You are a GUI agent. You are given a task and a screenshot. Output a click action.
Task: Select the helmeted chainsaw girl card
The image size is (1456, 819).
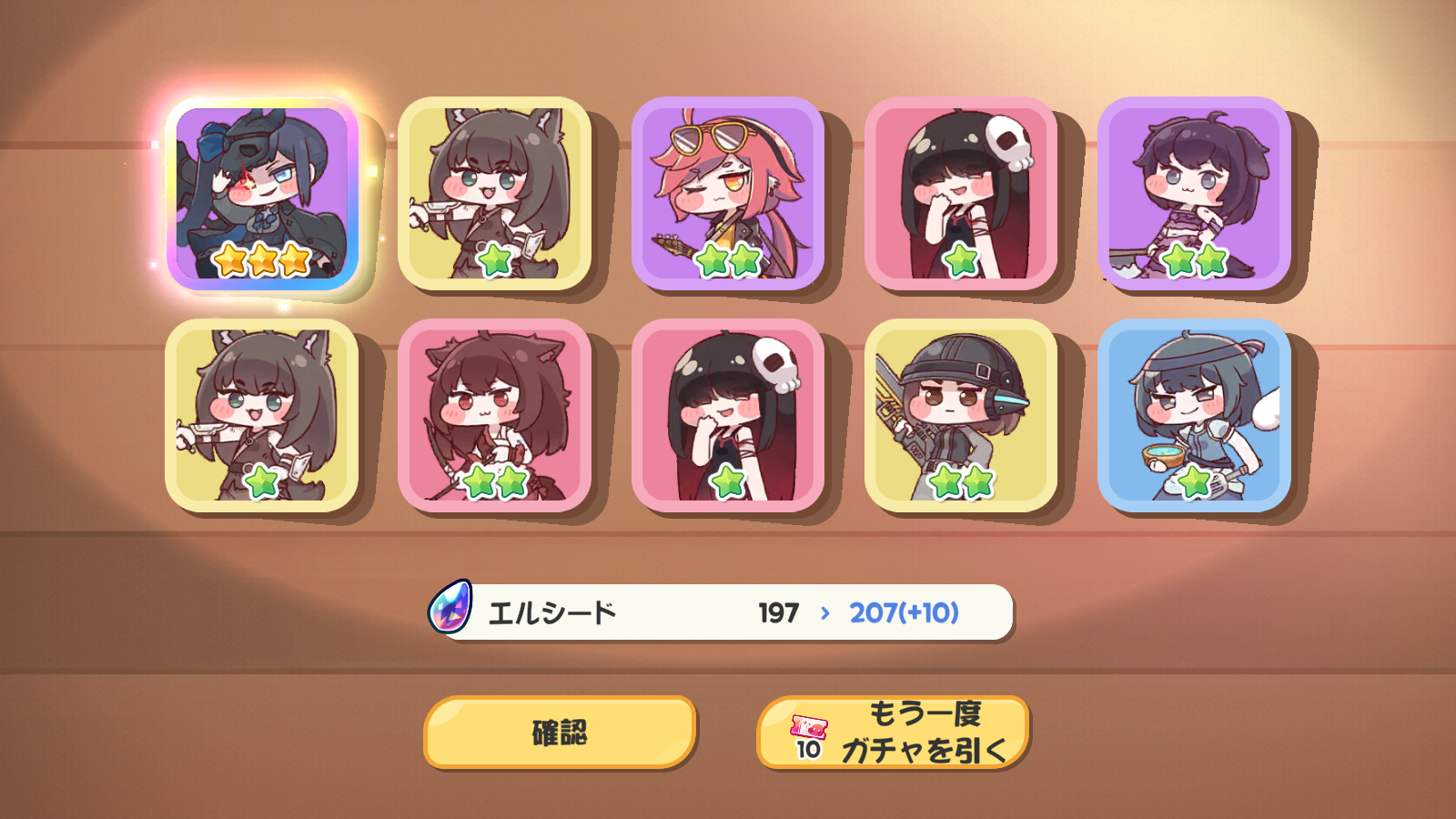961,415
